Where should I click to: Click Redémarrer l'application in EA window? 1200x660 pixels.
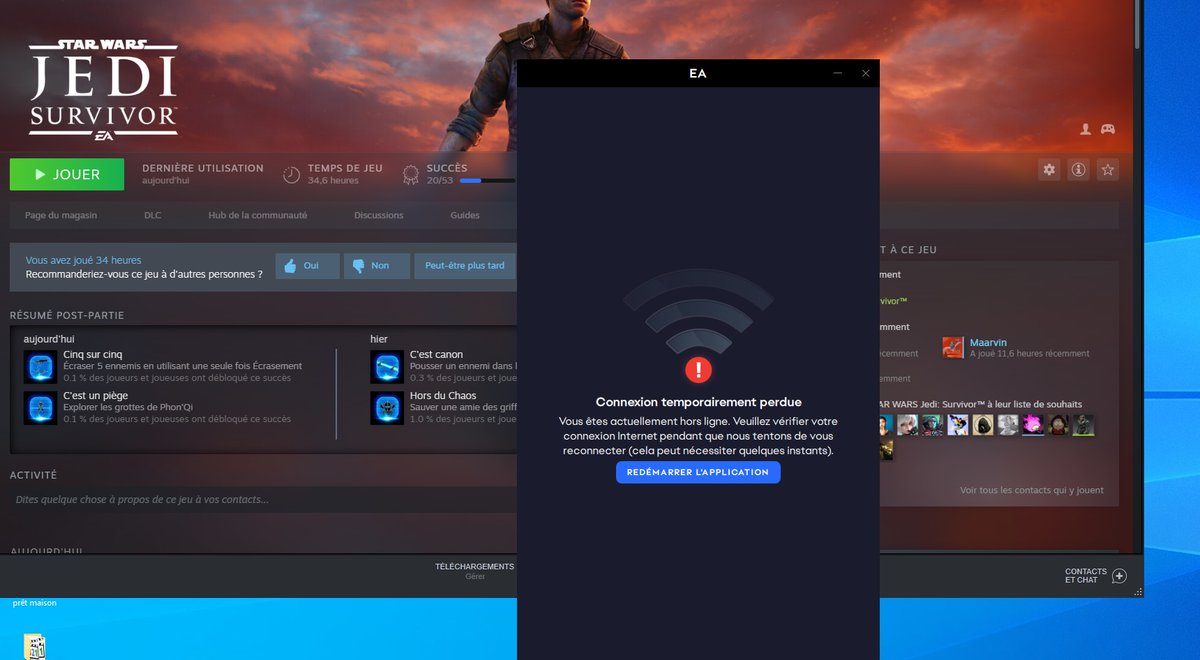tap(698, 472)
